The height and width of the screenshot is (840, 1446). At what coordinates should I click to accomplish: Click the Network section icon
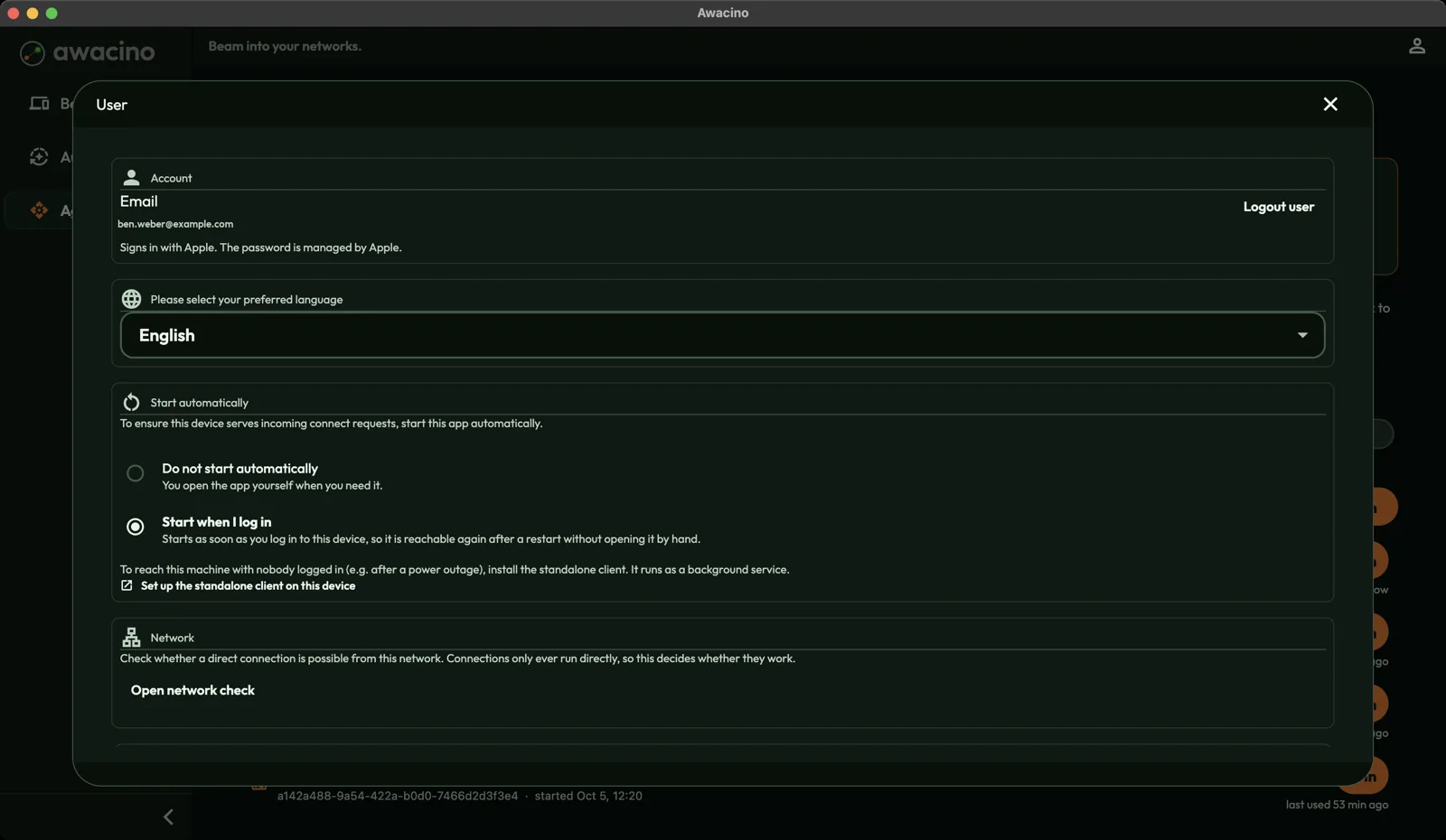[131, 638]
